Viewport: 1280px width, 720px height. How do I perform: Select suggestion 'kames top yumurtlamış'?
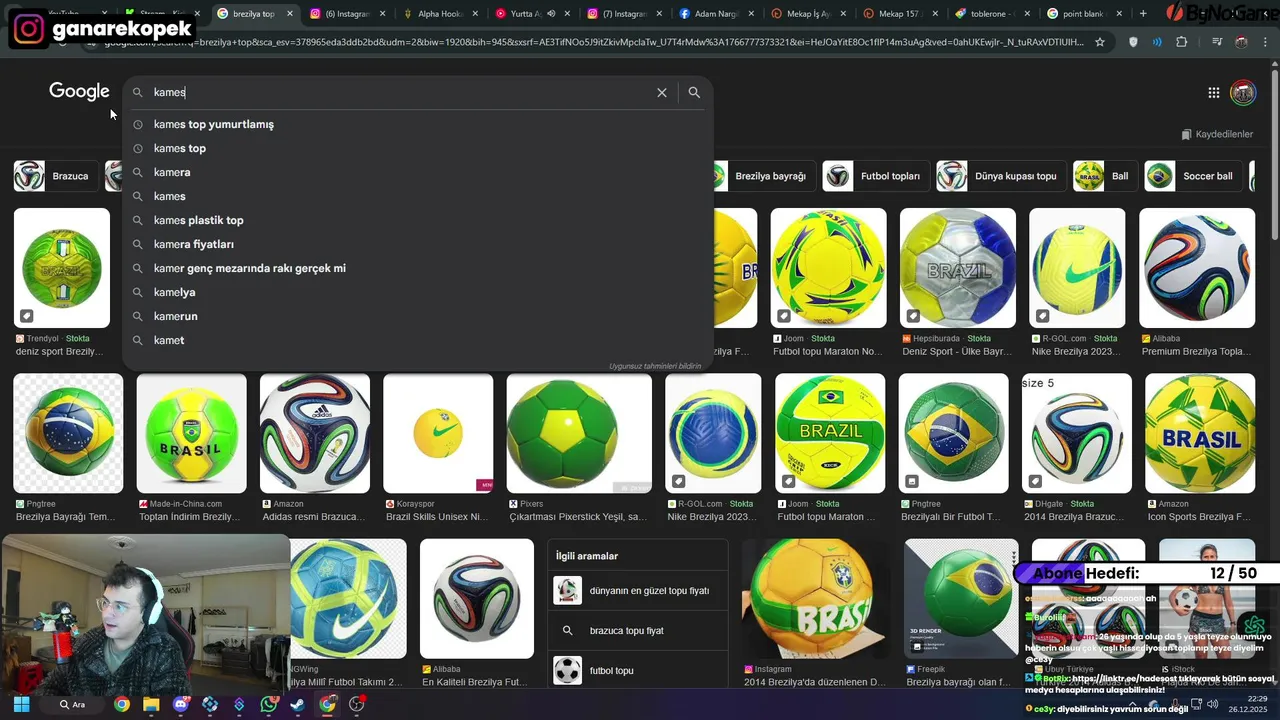tap(418, 124)
